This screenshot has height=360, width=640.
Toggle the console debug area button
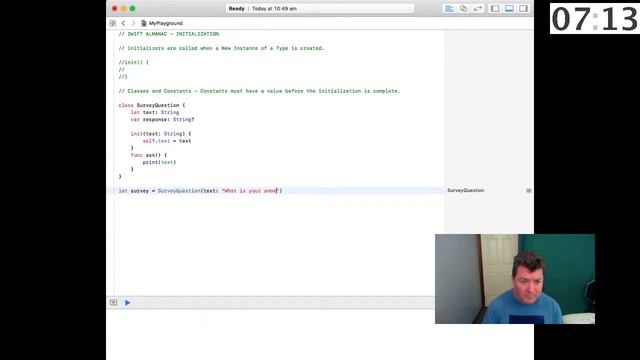pyautogui.click(x=113, y=302)
